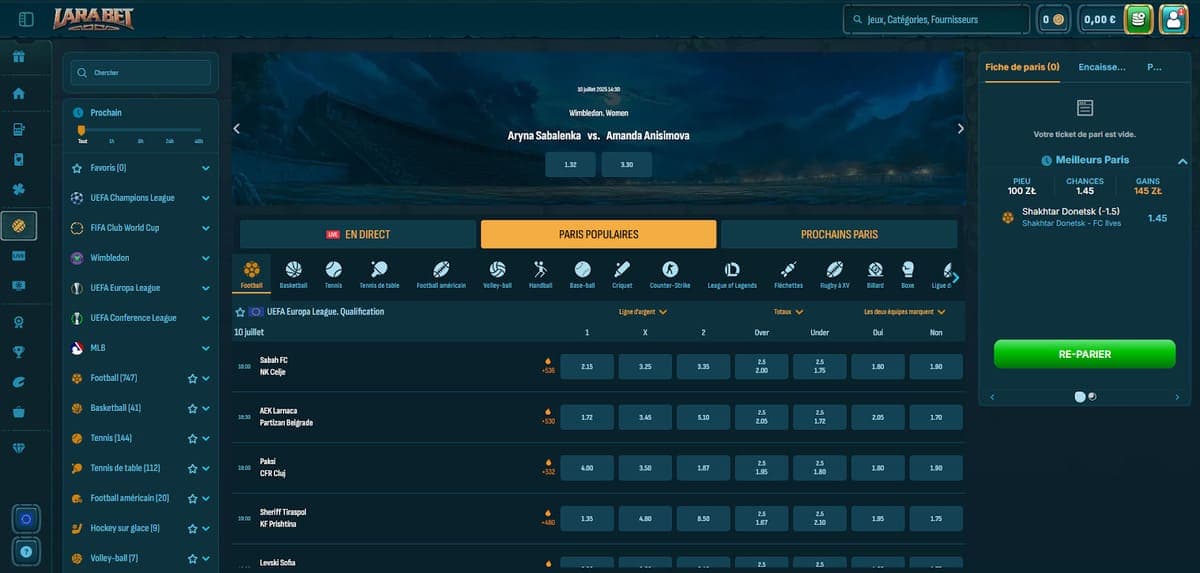Switch to the PROCHAINS PARIS tab

coord(838,234)
